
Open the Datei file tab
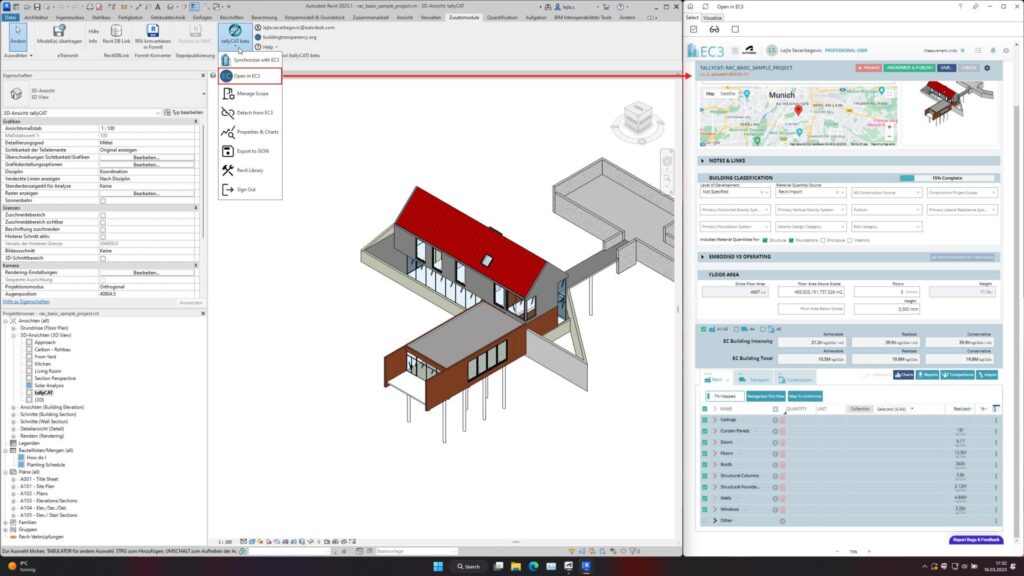[x=10, y=18]
